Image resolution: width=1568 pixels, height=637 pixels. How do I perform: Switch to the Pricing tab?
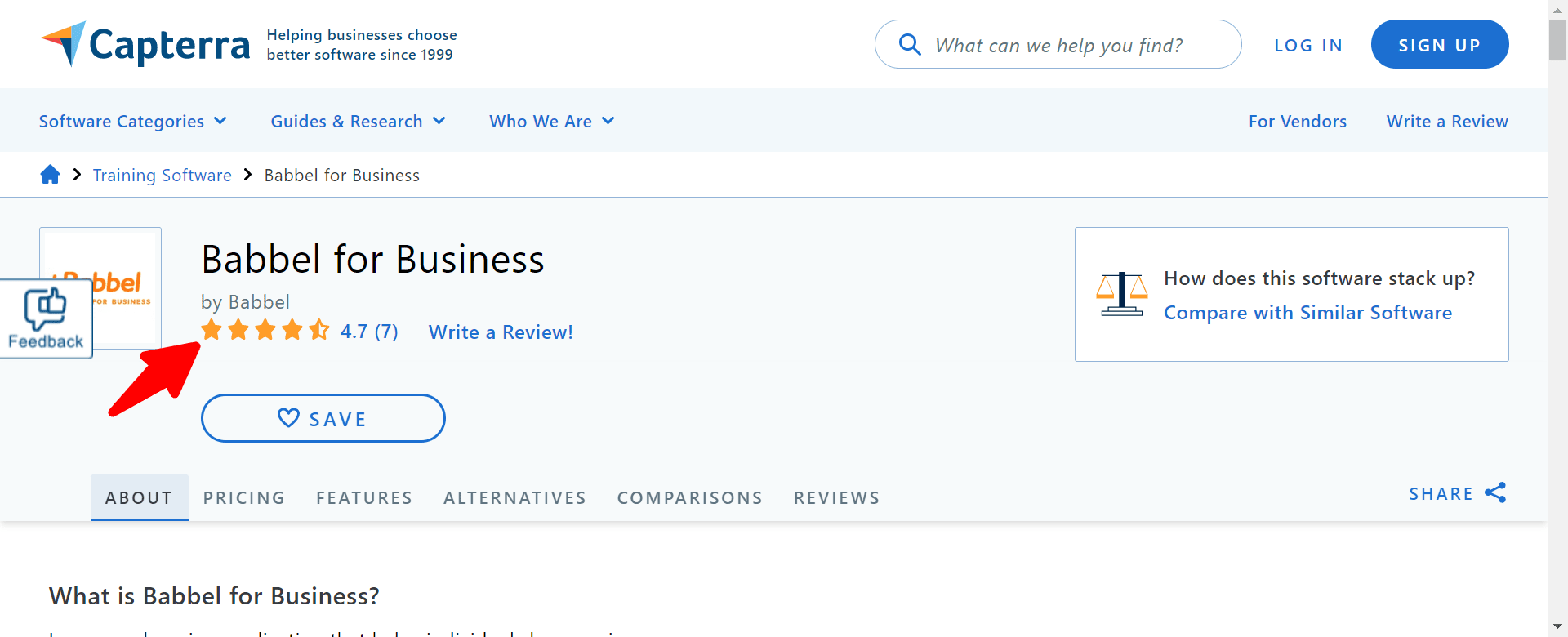pos(244,498)
